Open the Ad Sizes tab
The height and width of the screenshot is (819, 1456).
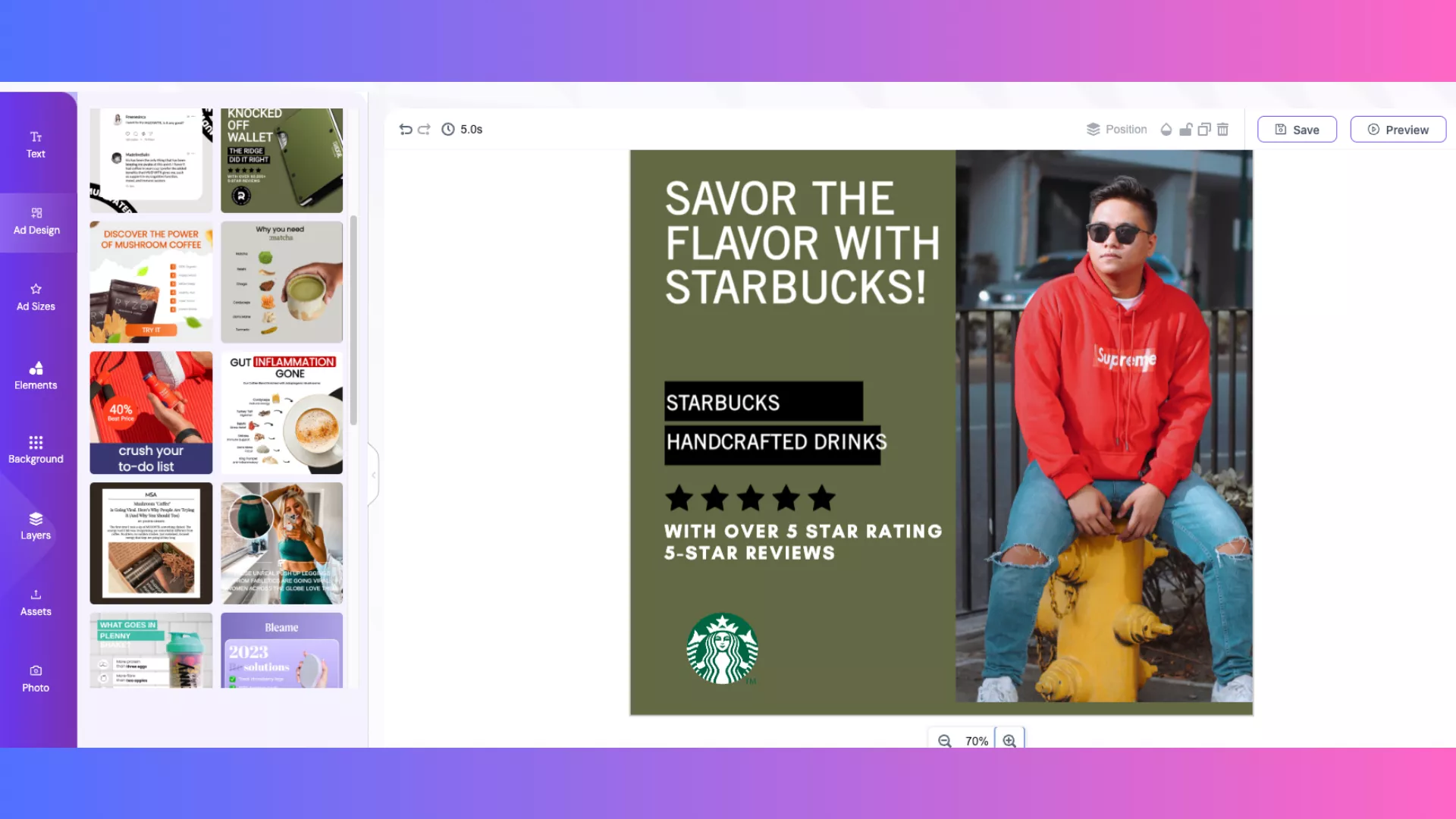pos(36,297)
